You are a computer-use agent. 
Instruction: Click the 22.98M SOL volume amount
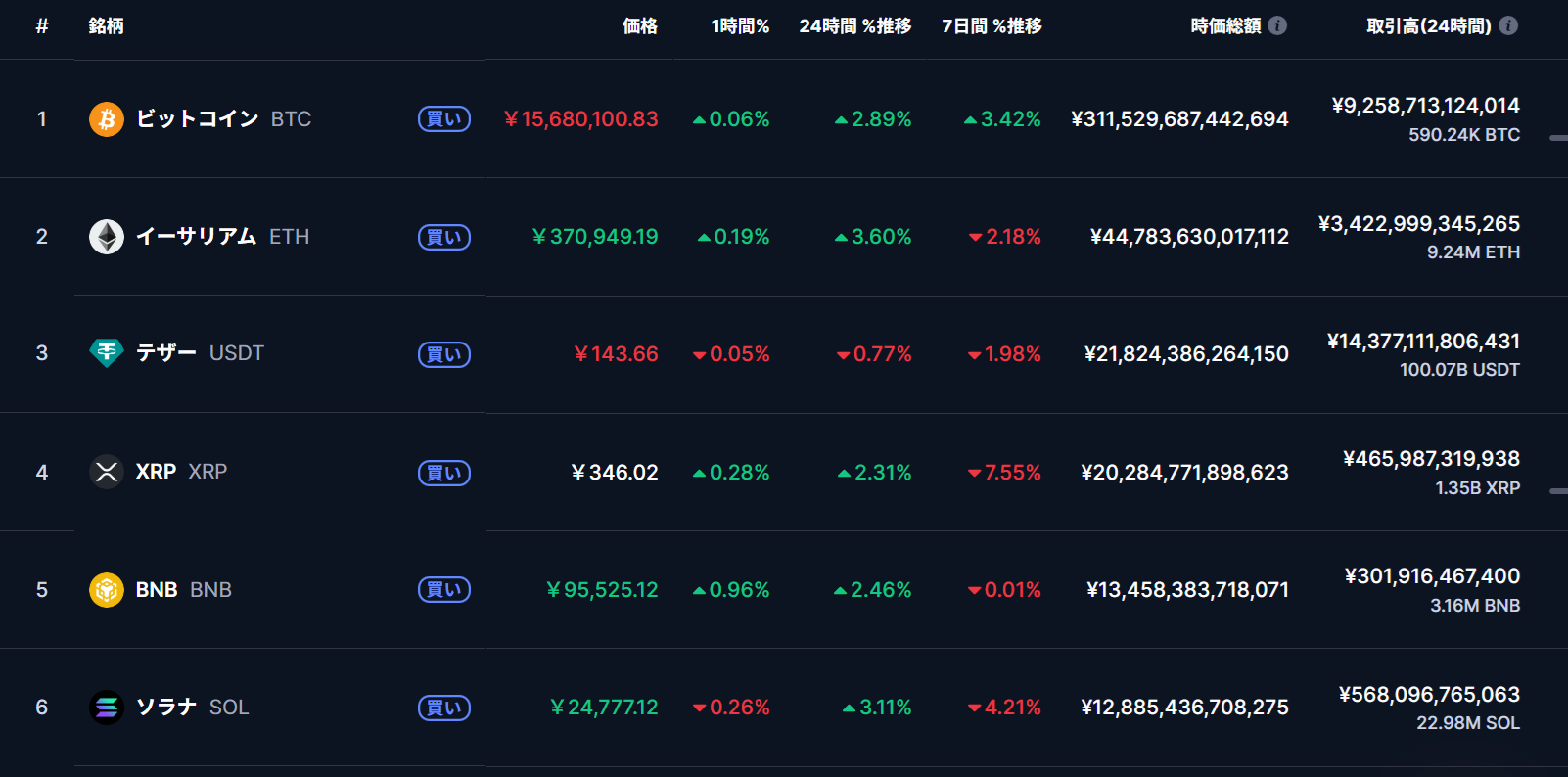point(1468,723)
